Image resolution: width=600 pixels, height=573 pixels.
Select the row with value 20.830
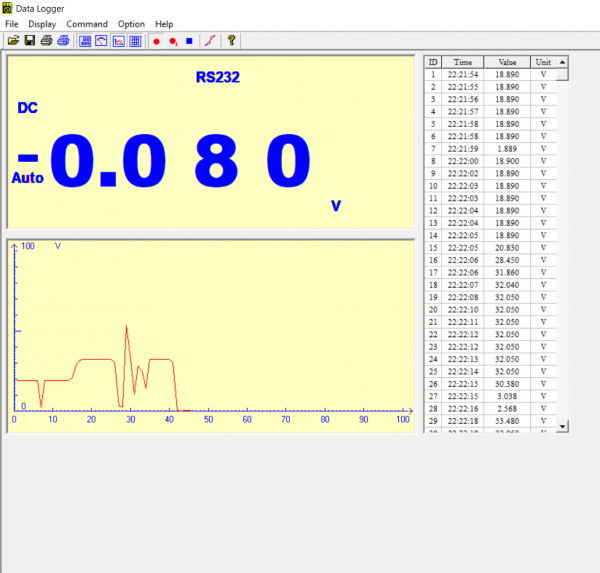pyautogui.click(x=490, y=248)
